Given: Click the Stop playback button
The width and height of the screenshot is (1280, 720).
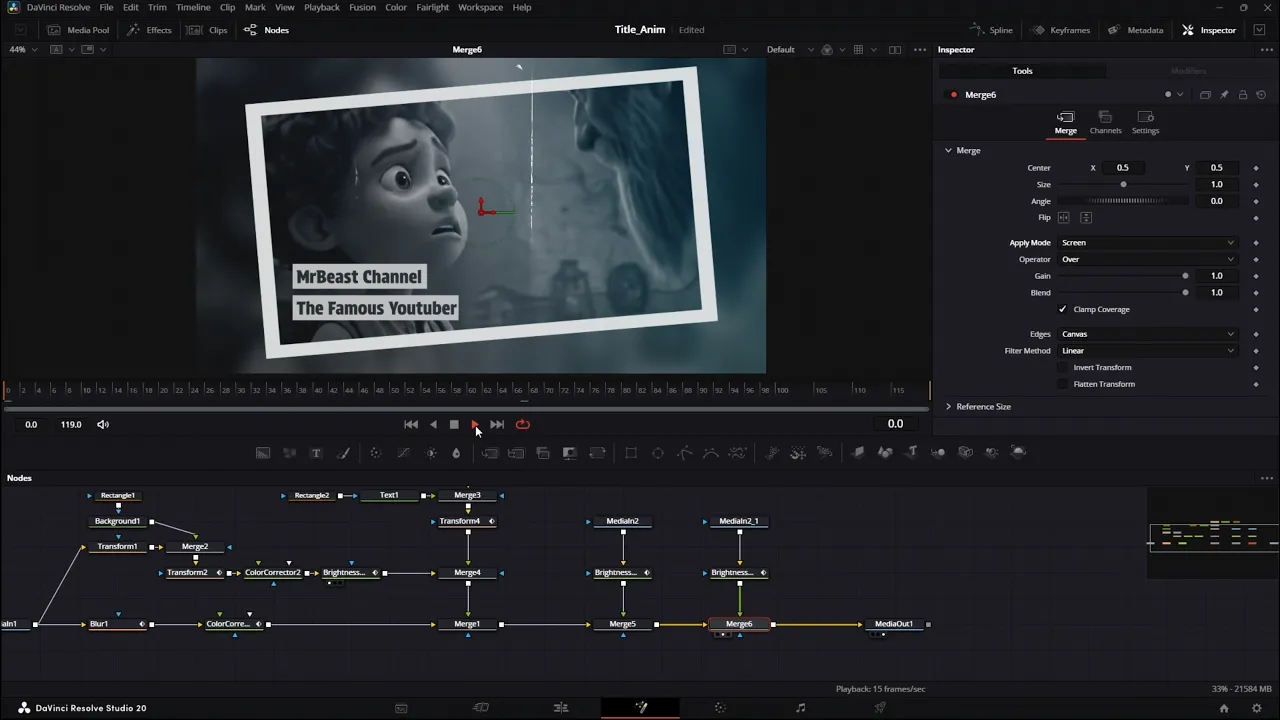Looking at the screenshot, I should coord(454,424).
